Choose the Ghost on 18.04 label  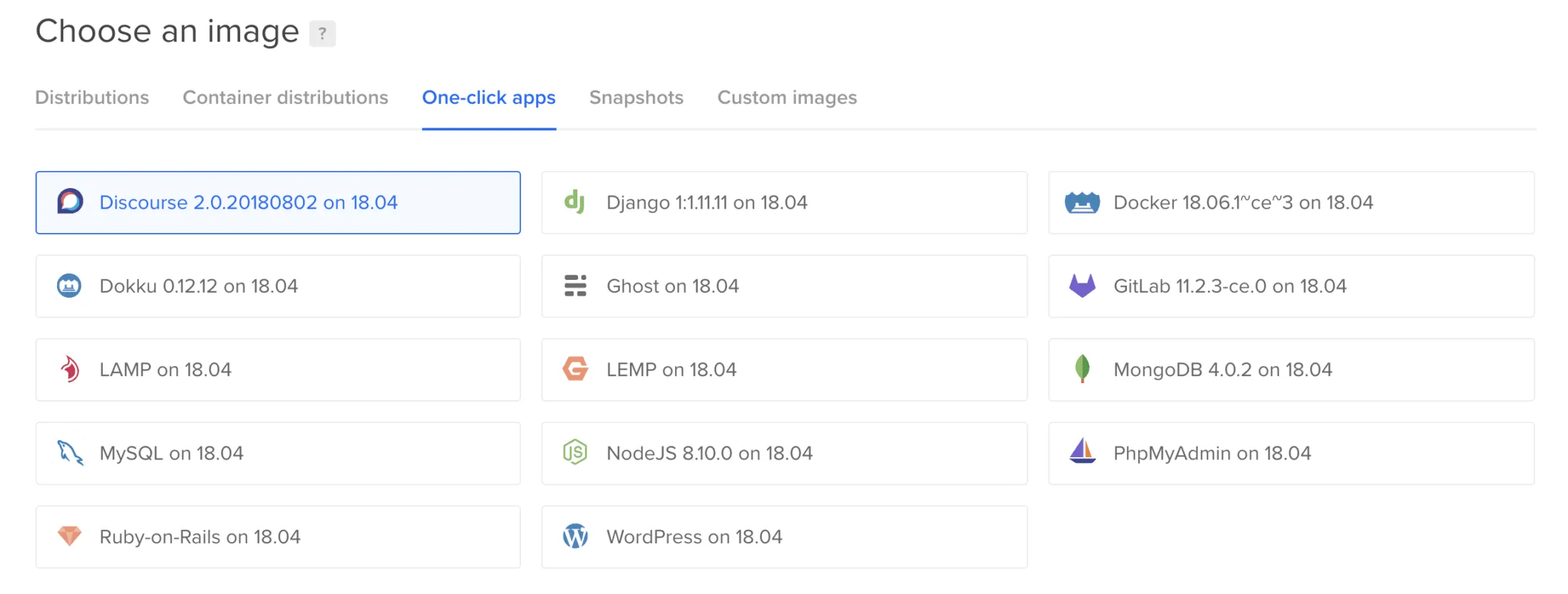point(673,286)
